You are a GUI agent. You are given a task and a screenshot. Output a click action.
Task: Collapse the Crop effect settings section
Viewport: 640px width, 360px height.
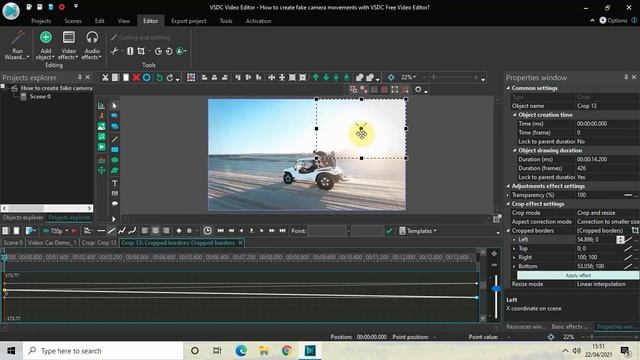coord(509,204)
